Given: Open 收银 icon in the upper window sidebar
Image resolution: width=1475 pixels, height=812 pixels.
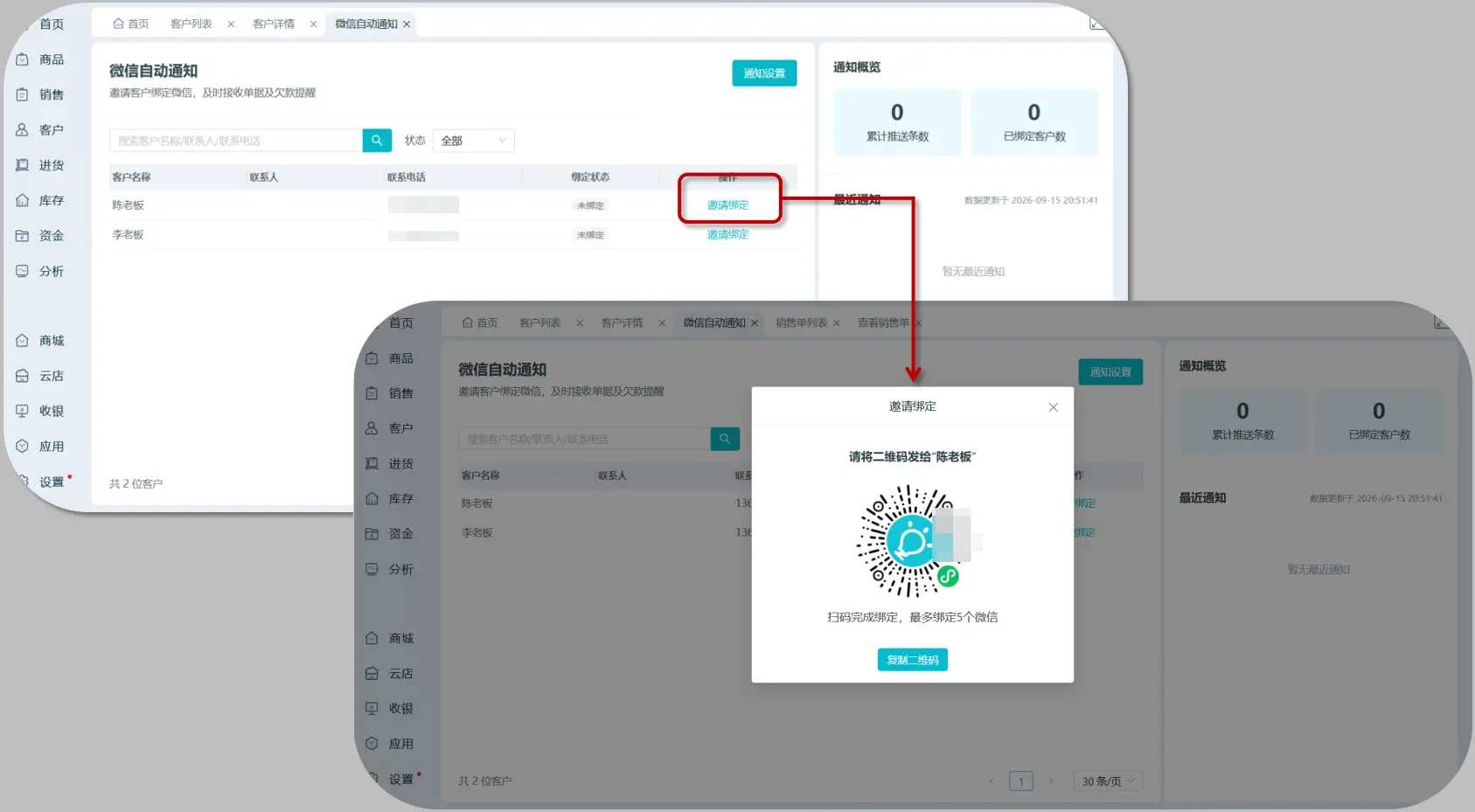Looking at the screenshot, I should tap(23, 411).
